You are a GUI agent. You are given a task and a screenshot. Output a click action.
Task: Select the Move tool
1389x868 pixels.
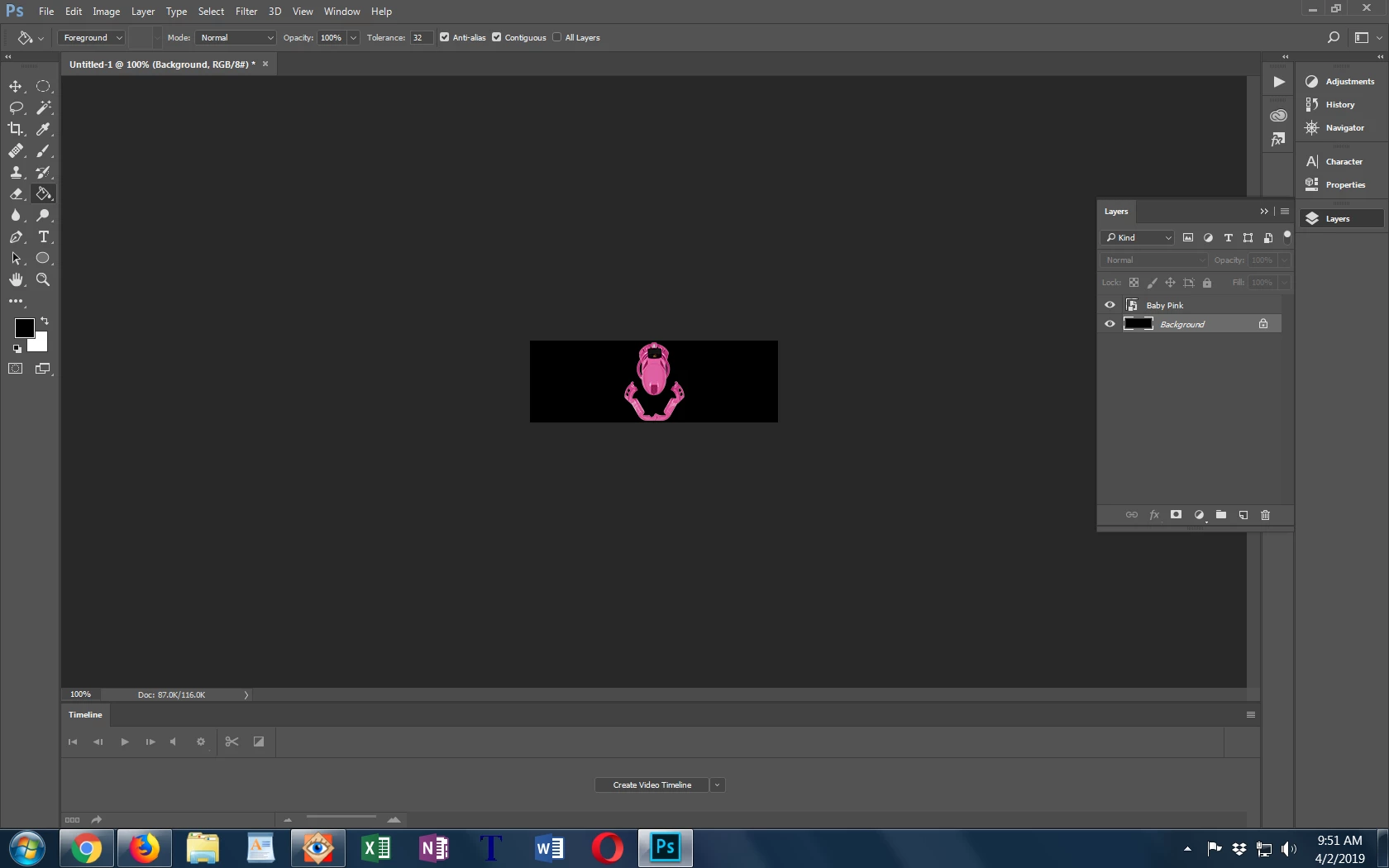coord(16,86)
